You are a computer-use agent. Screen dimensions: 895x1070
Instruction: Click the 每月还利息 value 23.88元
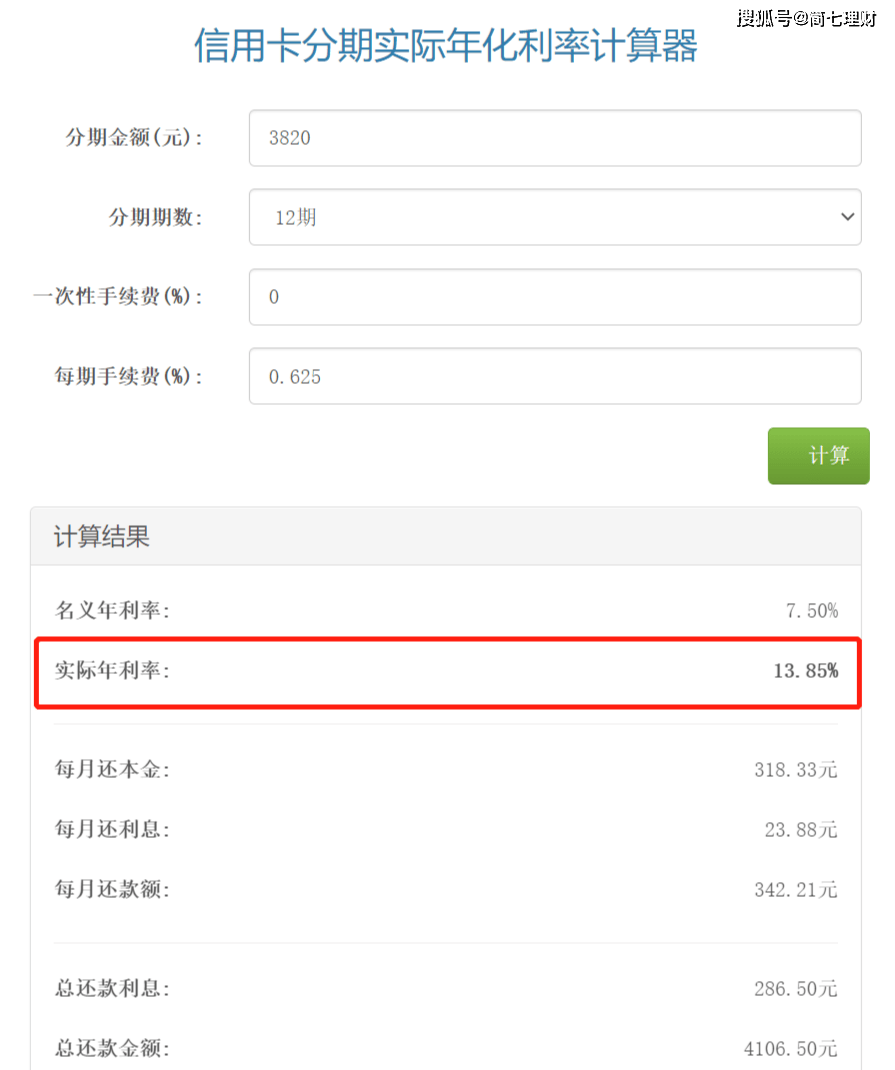[800, 830]
